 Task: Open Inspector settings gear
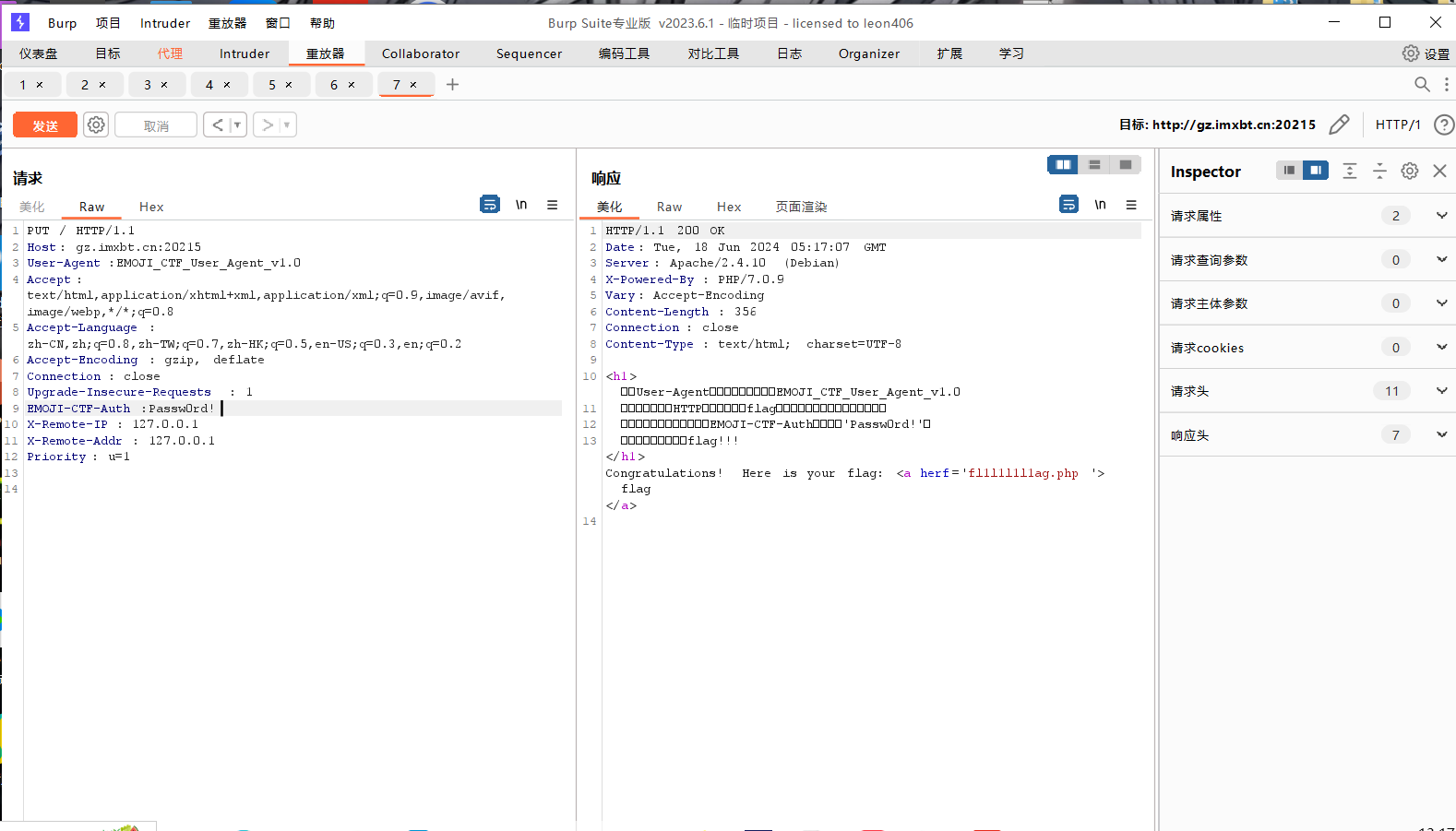point(1410,171)
